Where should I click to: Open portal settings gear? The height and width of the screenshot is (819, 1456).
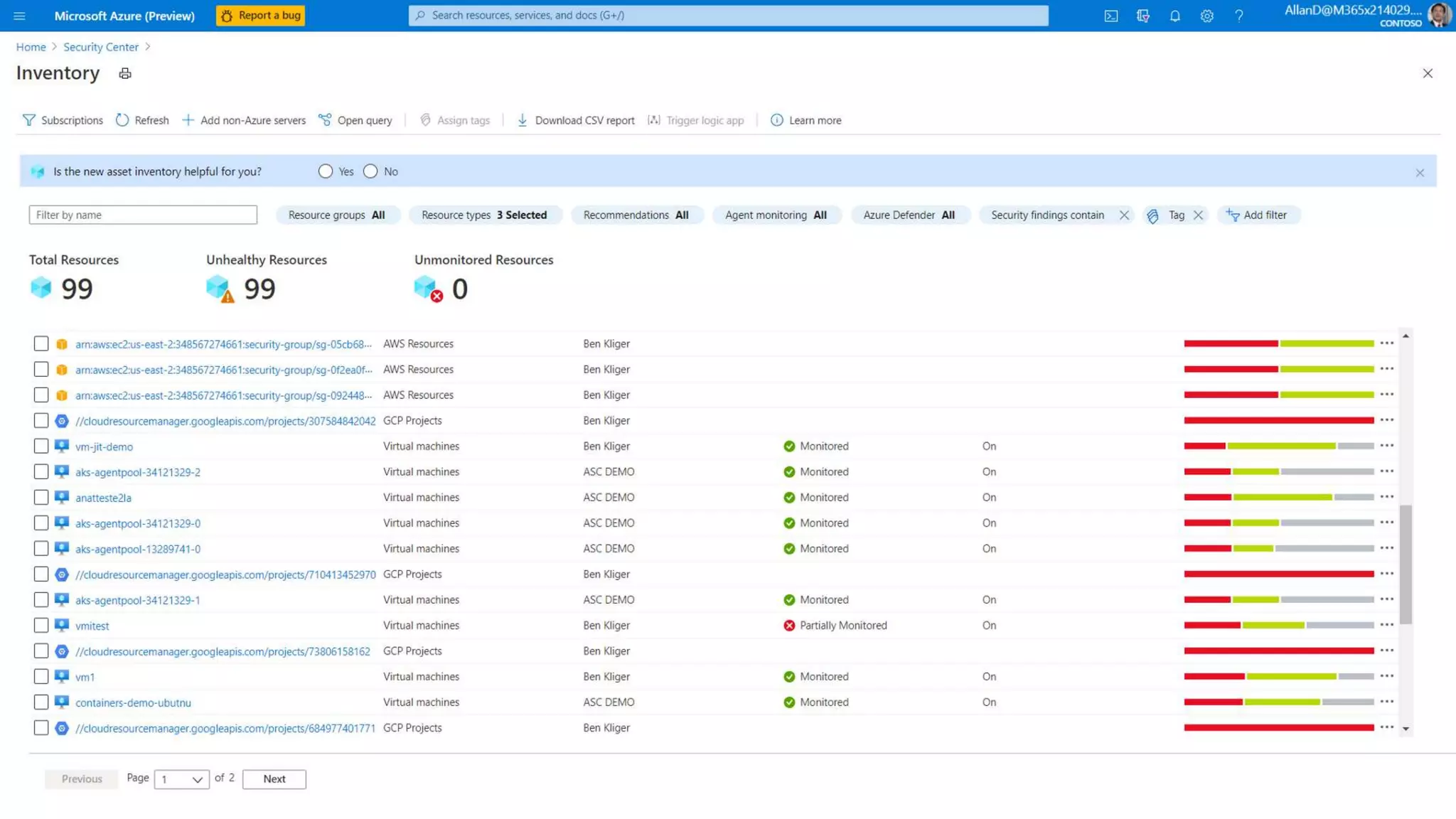[x=1206, y=16]
